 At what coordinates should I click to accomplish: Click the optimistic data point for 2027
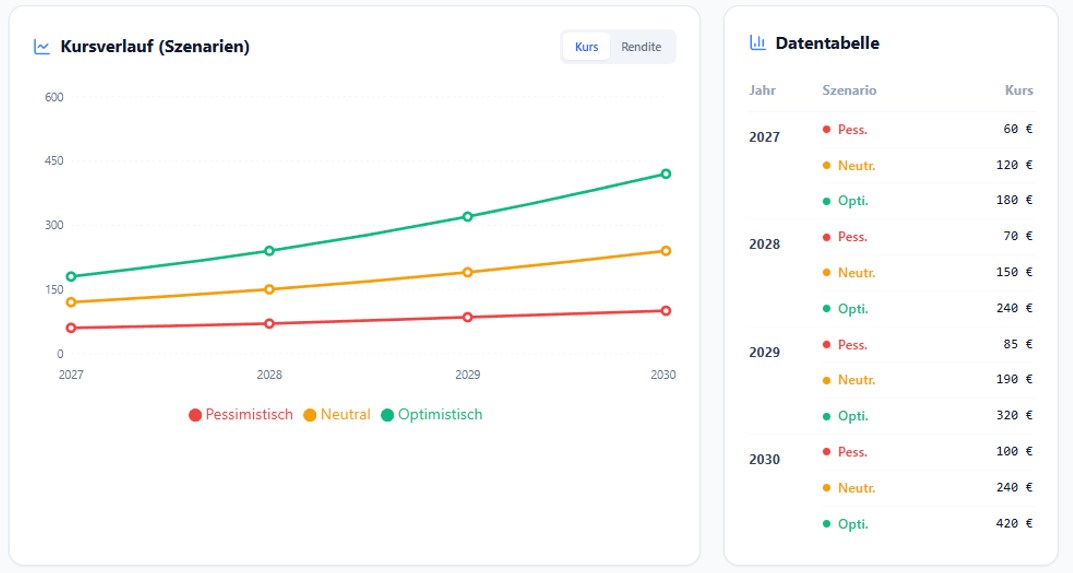tap(71, 276)
